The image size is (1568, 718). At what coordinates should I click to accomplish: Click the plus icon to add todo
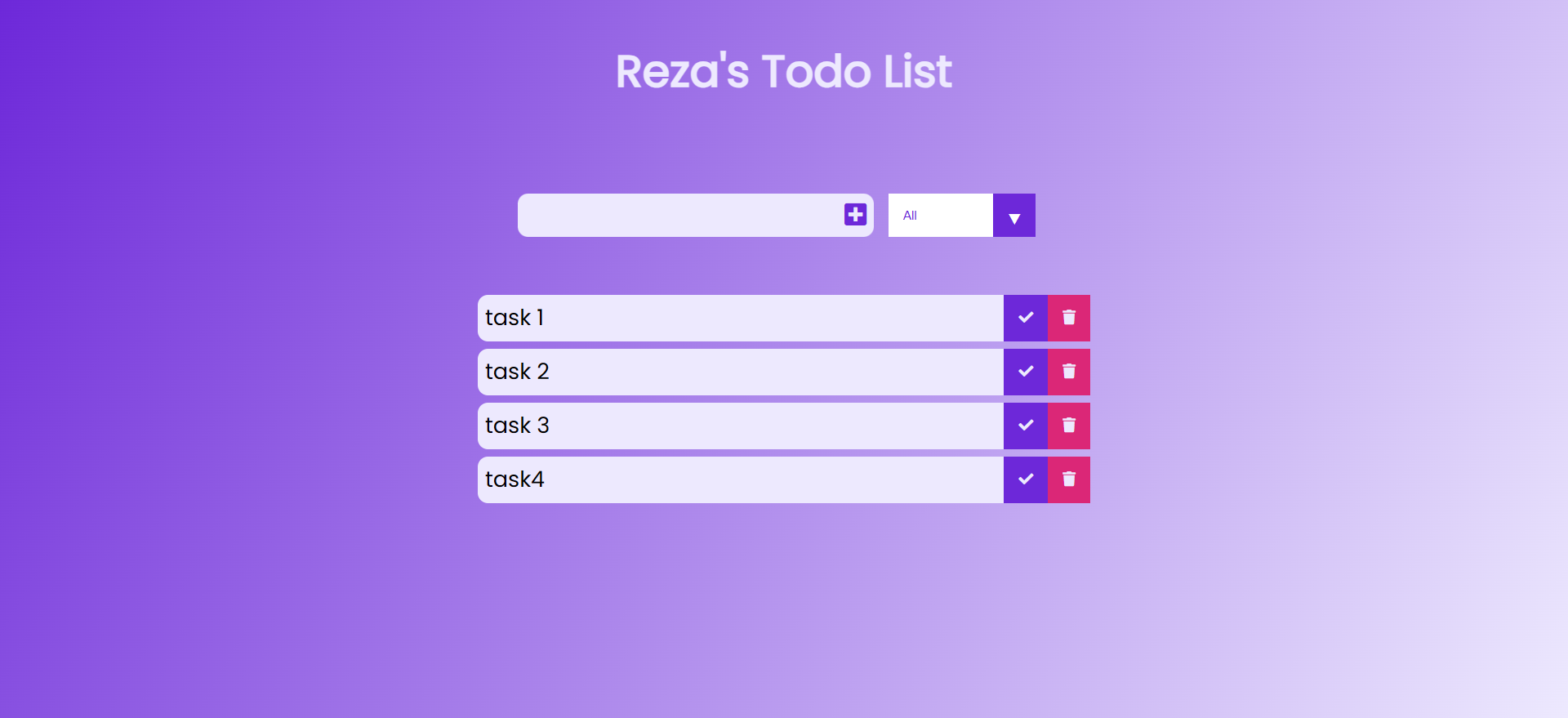click(855, 215)
